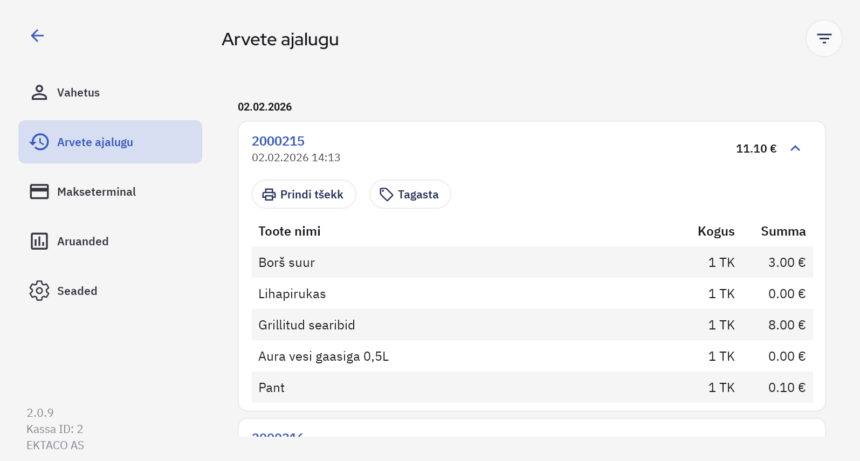Click the Vahetus person icon

pos(39,92)
